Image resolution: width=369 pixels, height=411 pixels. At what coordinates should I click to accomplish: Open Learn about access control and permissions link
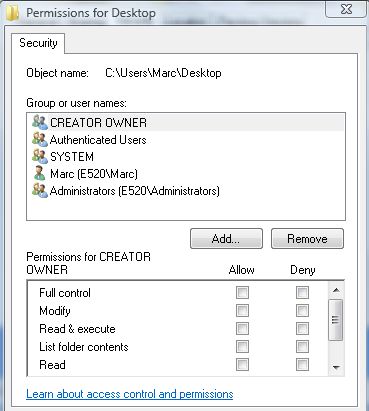[x=130, y=394]
